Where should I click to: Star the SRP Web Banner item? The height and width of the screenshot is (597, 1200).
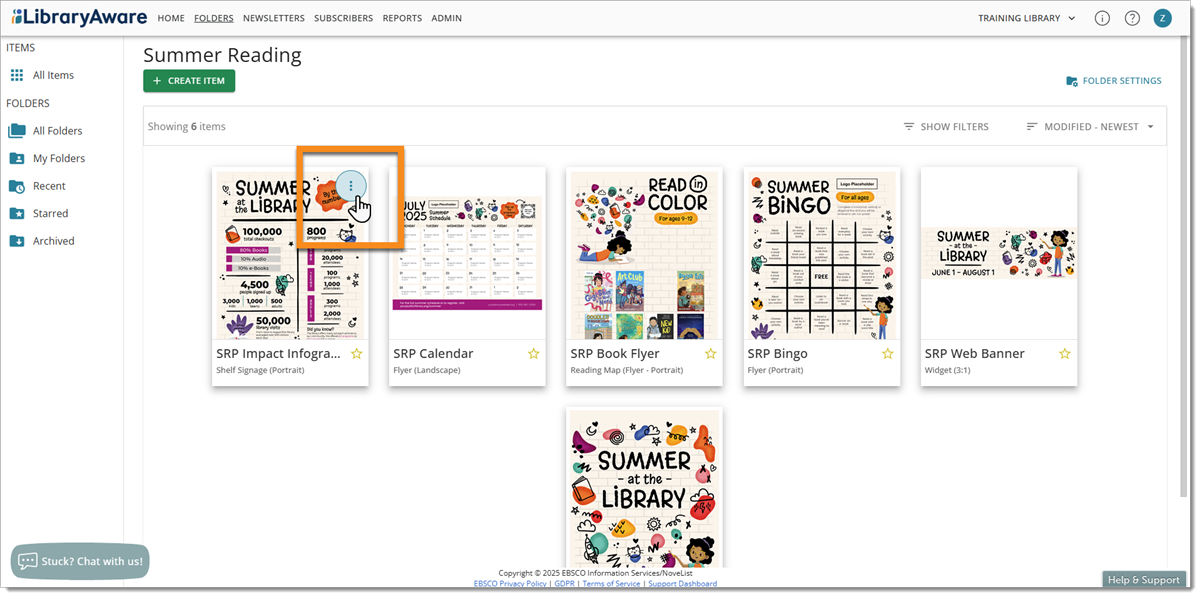1064,354
